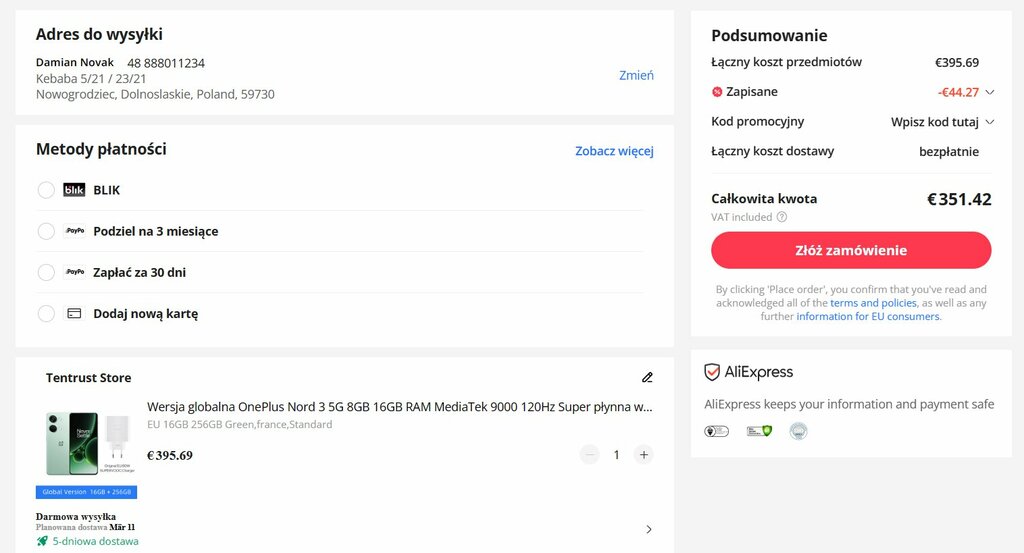Image resolution: width=1024 pixels, height=553 pixels.
Task: Click the red Zapisane discount badge icon
Action: click(x=716, y=92)
